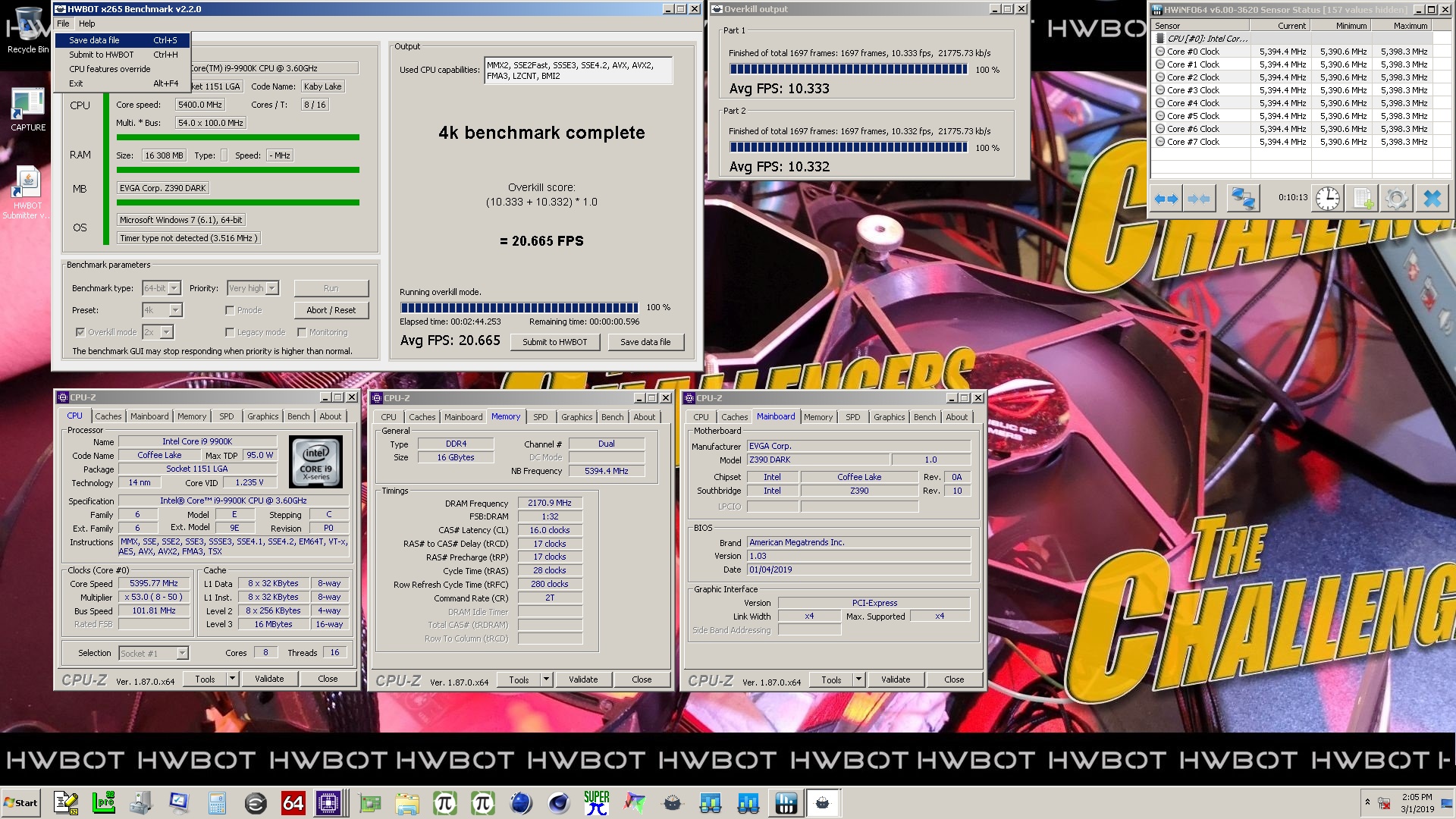Screen dimensions: 1456x819
Task: Choose Exit from the File menu
Action: pyautogui.click(x=122, y=83)
